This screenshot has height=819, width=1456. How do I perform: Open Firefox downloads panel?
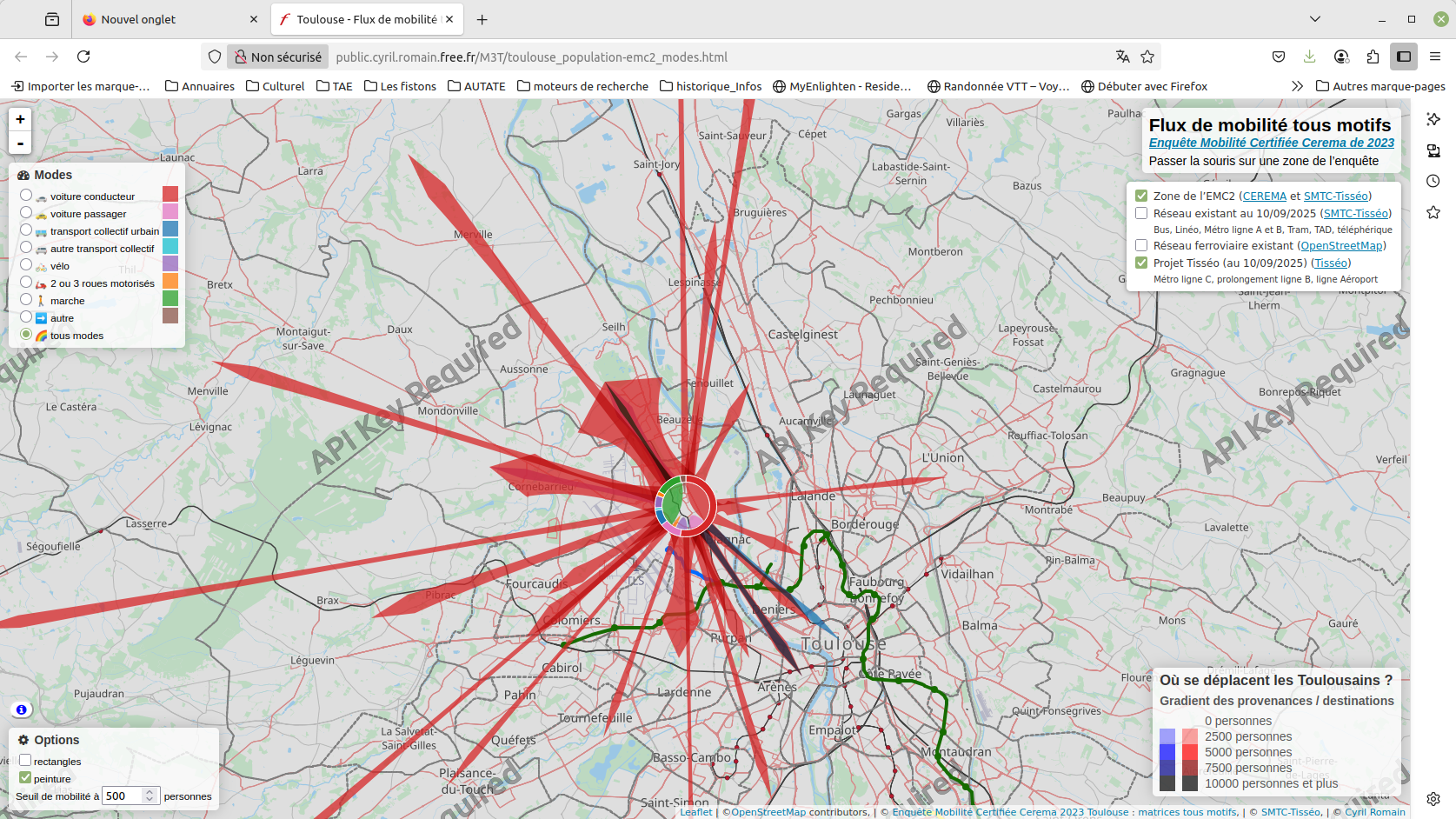click(1309, 57)
